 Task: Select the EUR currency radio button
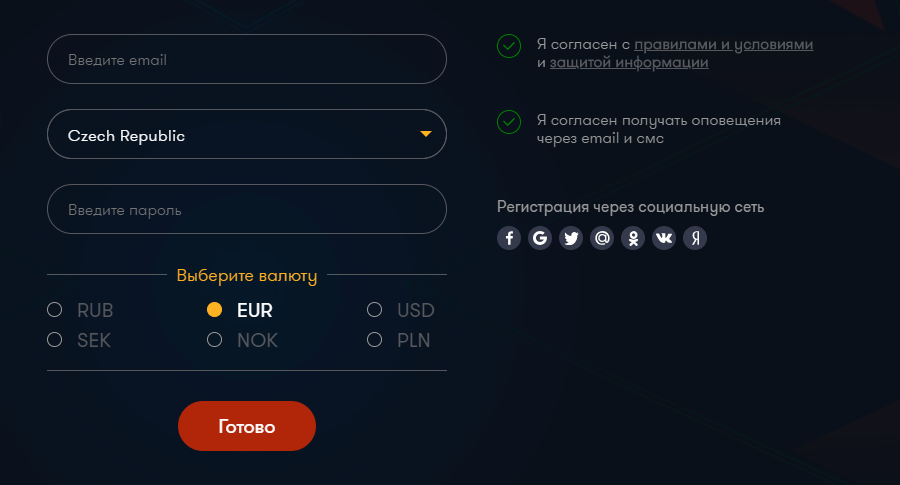(x=214, y=310)
